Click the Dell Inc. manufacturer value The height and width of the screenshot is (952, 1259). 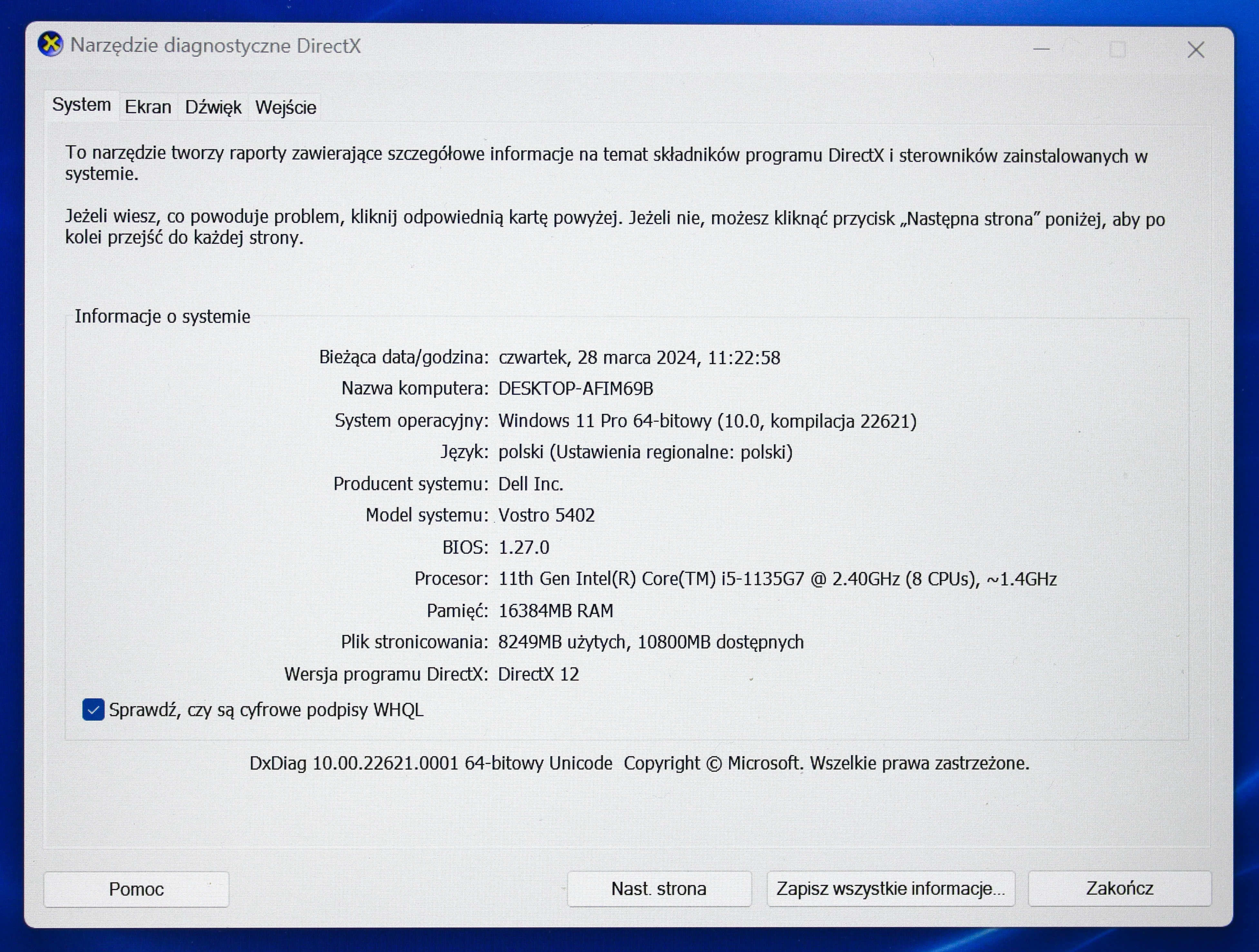(531, 484)
